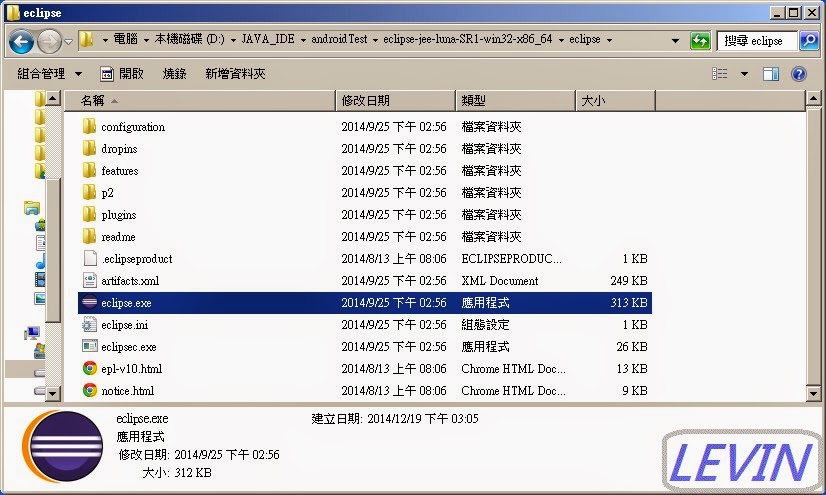Select the p2 folder icon
Viewport: 826px width, 495px height.
click(x=90, y=193)
